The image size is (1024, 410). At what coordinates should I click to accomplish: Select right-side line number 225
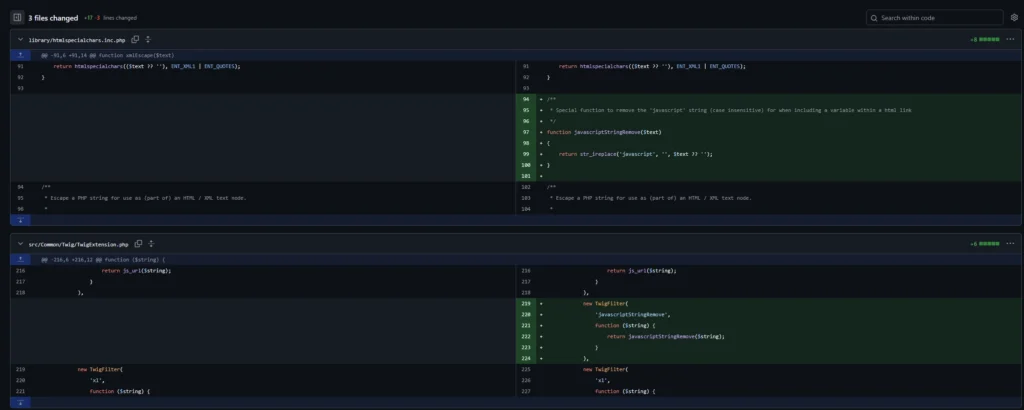(x=526, y=370)
